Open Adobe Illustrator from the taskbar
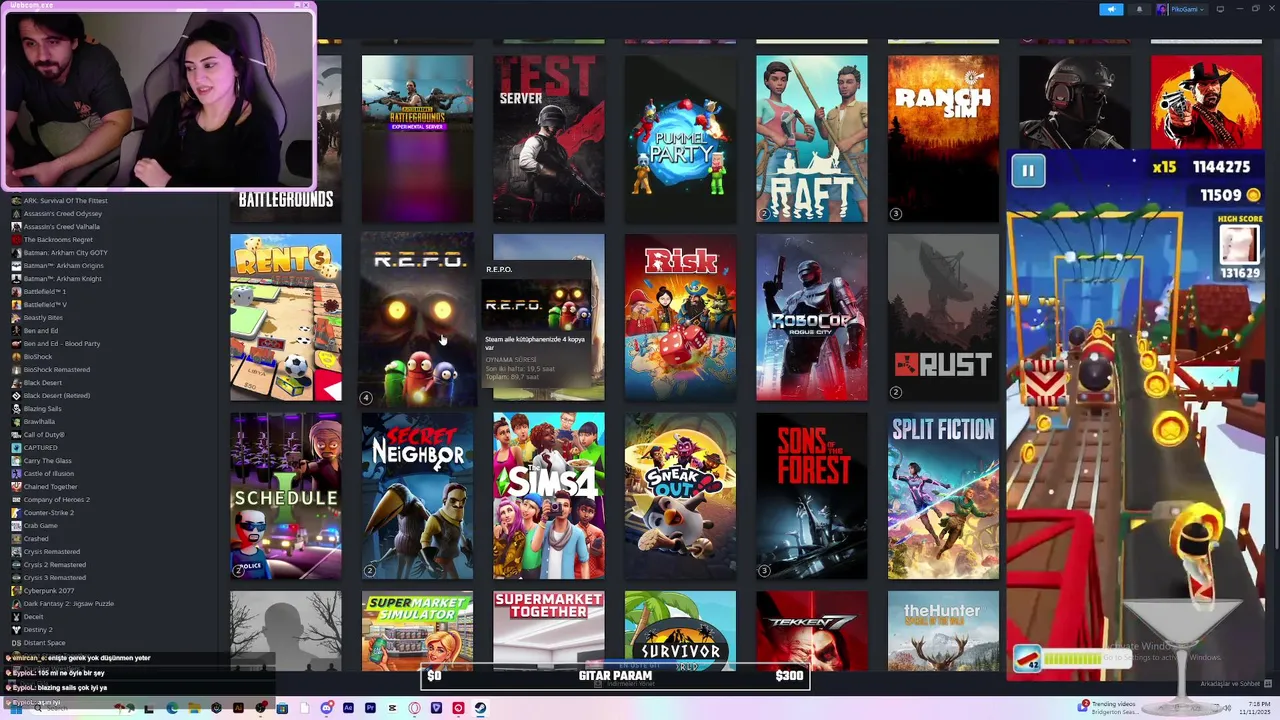This screenshot has height=720, width=1280. [x=238, y=708]
